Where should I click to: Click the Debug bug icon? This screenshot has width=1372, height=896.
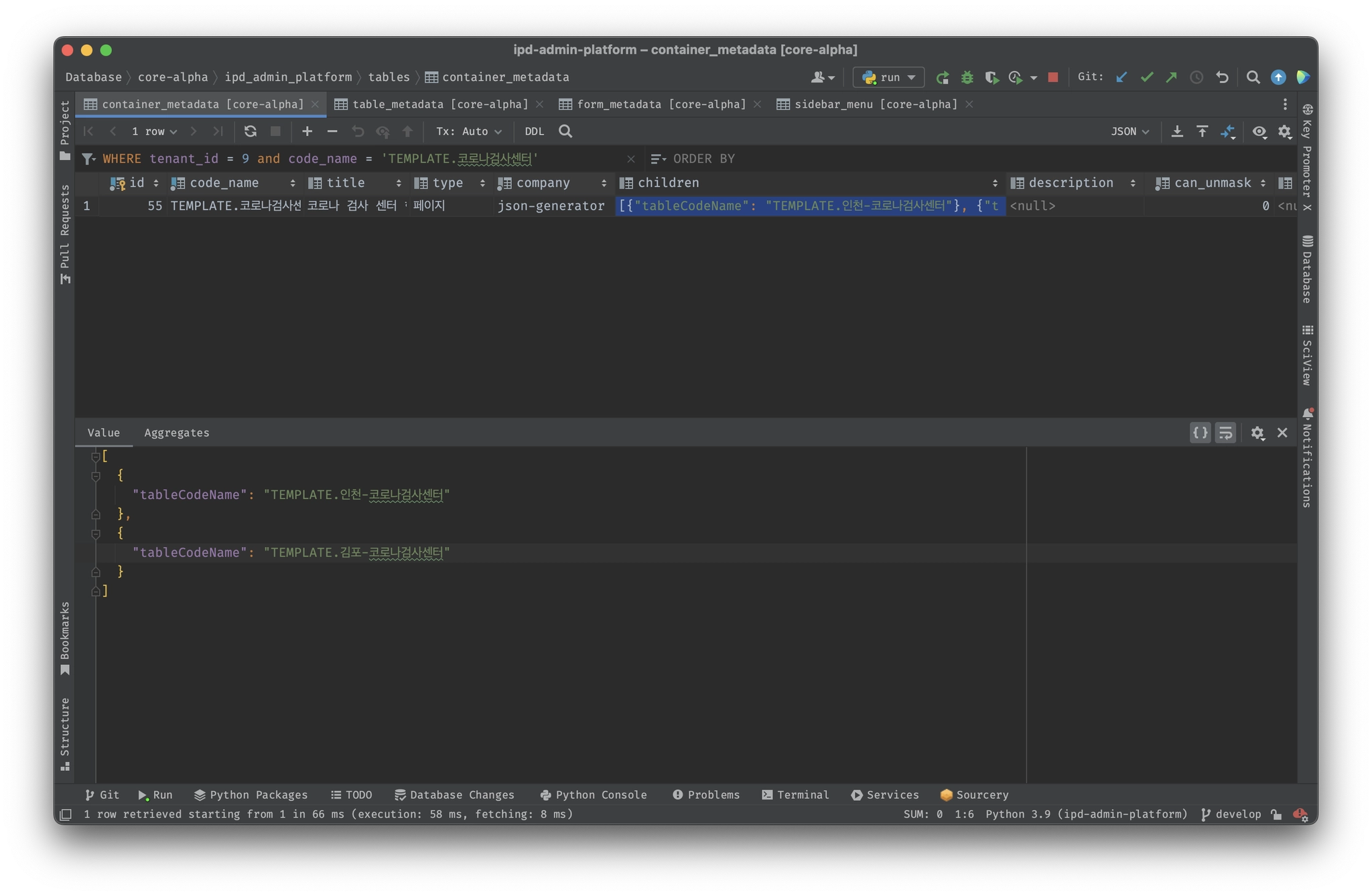click(967, 78)
